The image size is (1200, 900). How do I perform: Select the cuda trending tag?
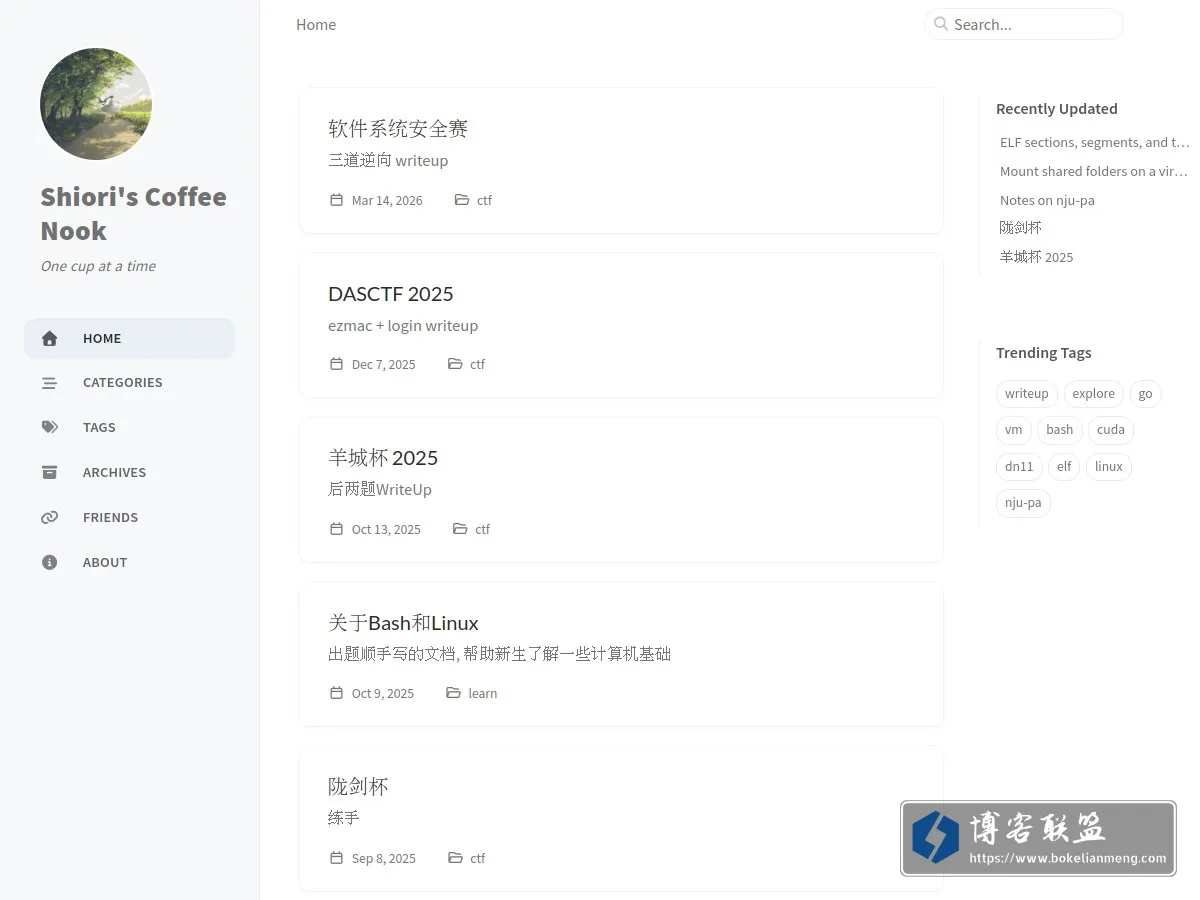(x=1111, y=430)
